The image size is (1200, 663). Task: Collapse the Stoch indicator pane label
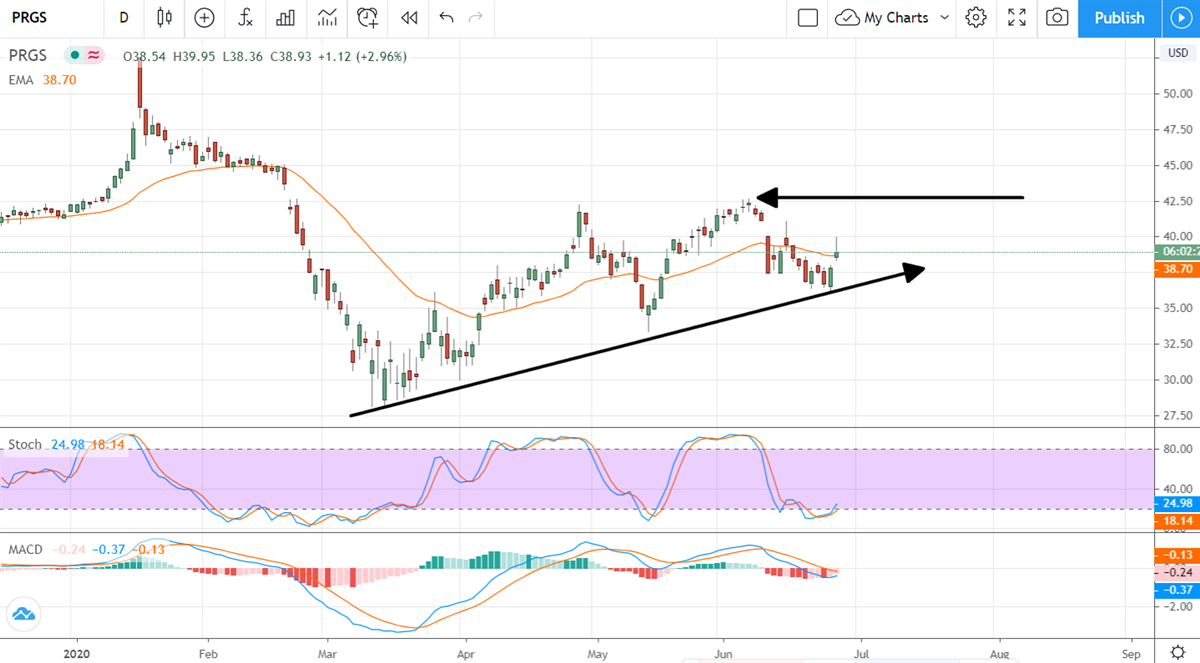(x=24, y=445)
